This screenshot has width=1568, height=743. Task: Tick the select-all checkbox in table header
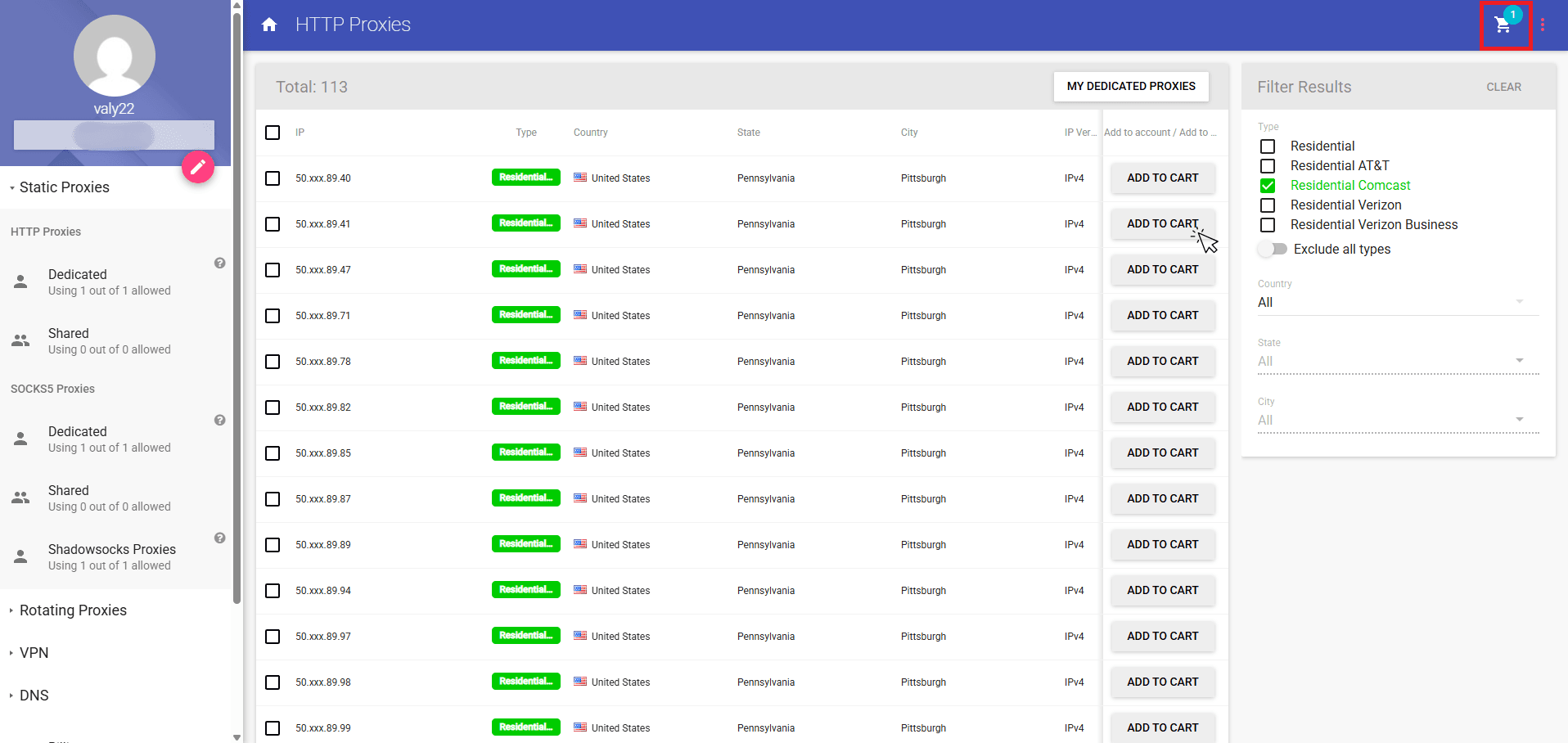(x=273, y=133)
